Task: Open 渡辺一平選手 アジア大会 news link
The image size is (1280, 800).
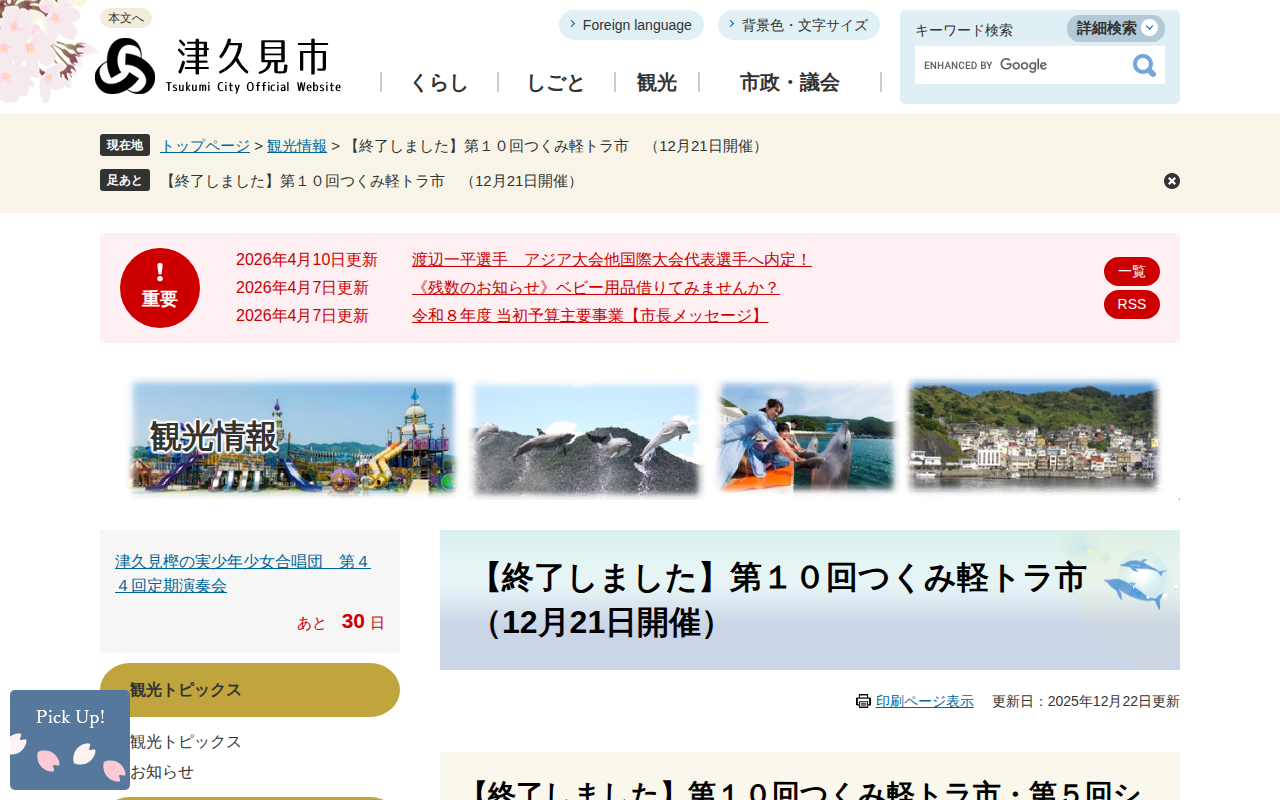Action: click(x=612, y=260)
